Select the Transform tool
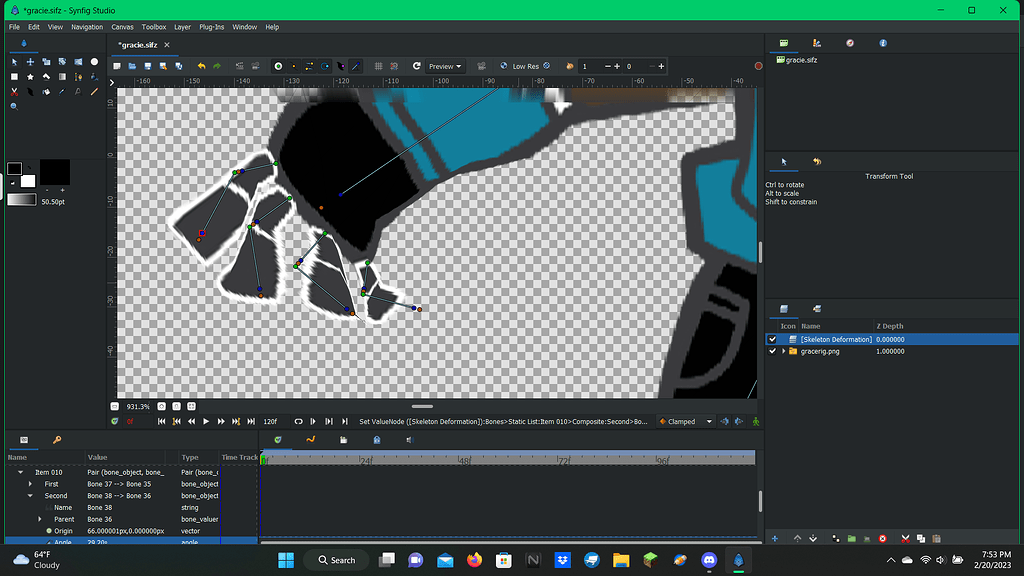This screenshot has width=1024, height=576. [x=14, y=62]
